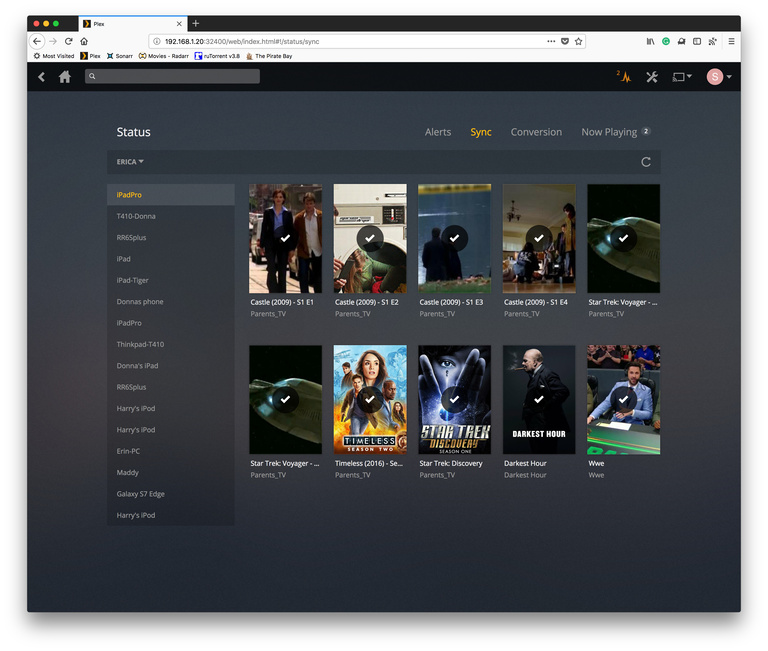Show the sidebar toggle in Firefox

click(697, 42)
